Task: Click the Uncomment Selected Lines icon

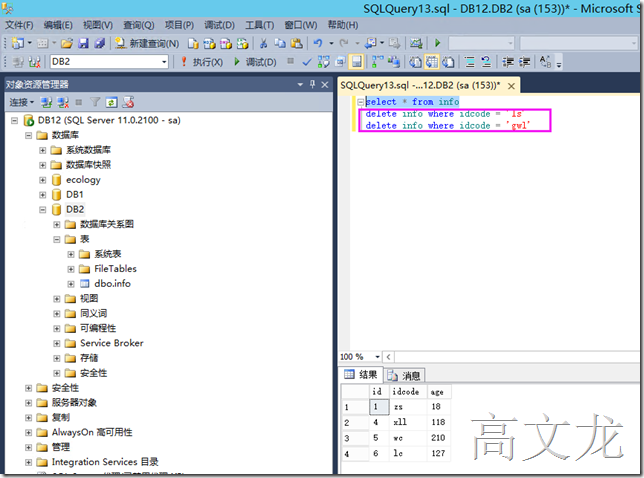Action: (x=486, y=62)
